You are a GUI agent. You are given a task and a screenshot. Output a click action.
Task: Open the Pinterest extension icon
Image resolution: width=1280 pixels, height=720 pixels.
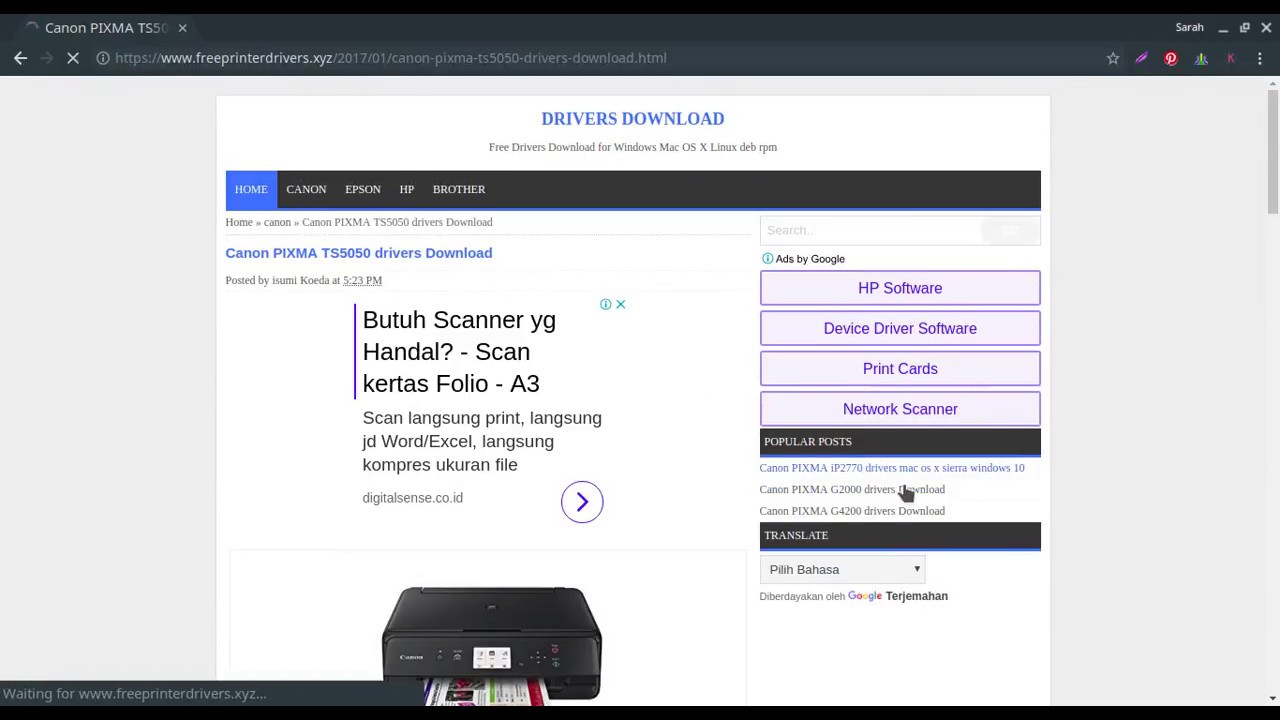1171,58
